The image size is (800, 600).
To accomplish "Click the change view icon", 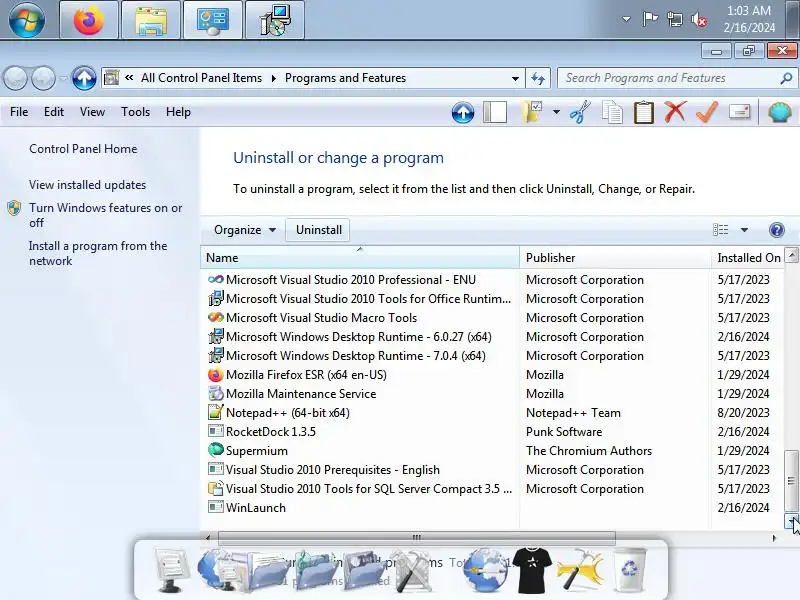I will [x=720, y=230].
